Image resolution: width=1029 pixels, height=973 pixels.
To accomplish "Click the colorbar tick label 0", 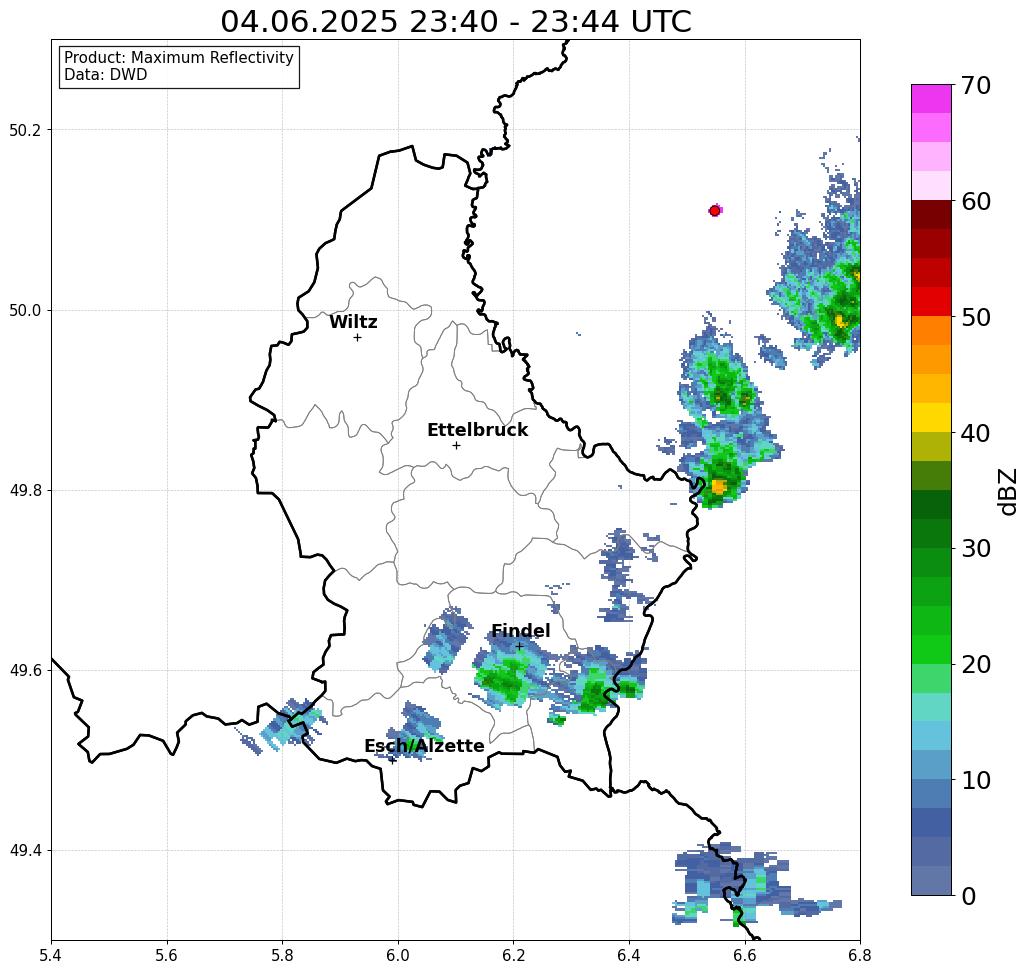I will pyautogui.click(x=968, y=896).
